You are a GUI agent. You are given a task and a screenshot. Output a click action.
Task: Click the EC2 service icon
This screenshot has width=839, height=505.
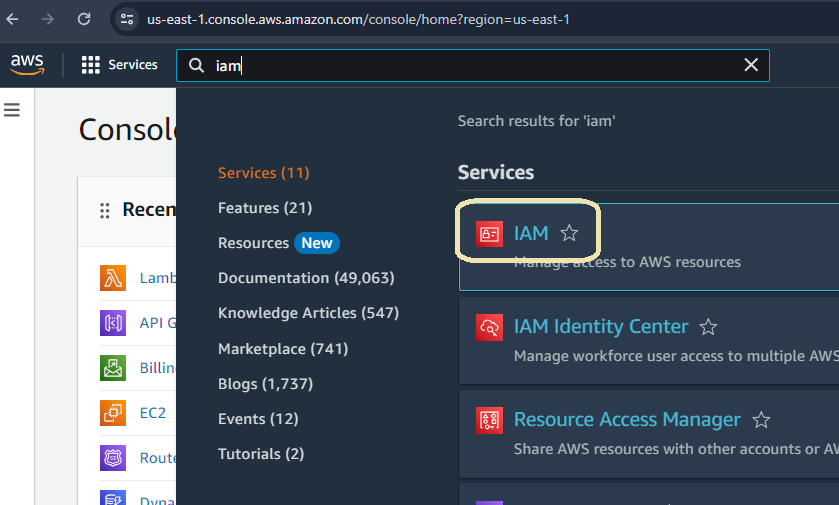point(113,412)
